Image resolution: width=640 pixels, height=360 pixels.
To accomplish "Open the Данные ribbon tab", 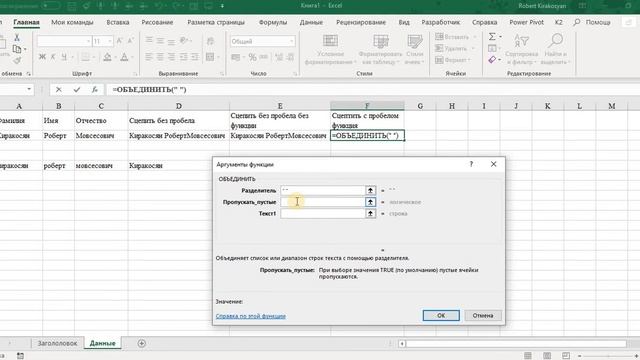I will pos(311,22).
